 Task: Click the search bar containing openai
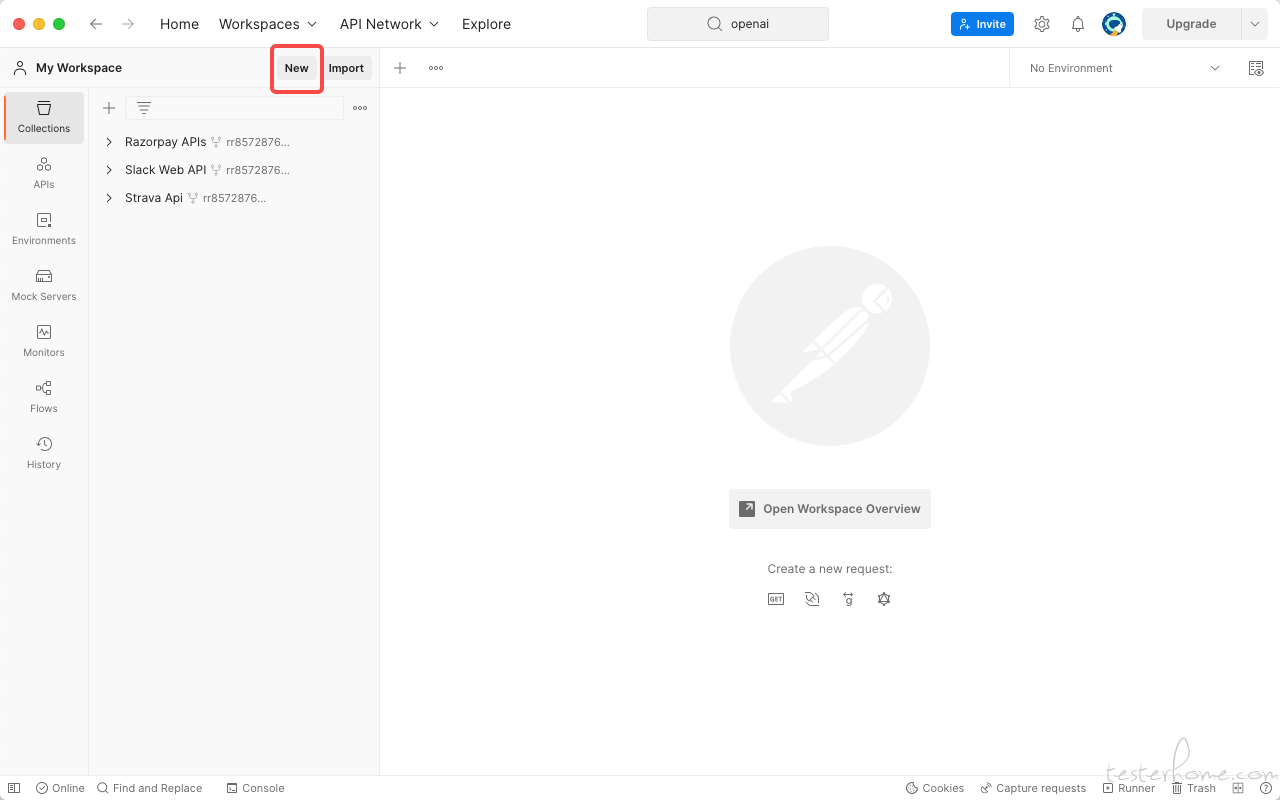pyautogui.click(x=738, y=24)
